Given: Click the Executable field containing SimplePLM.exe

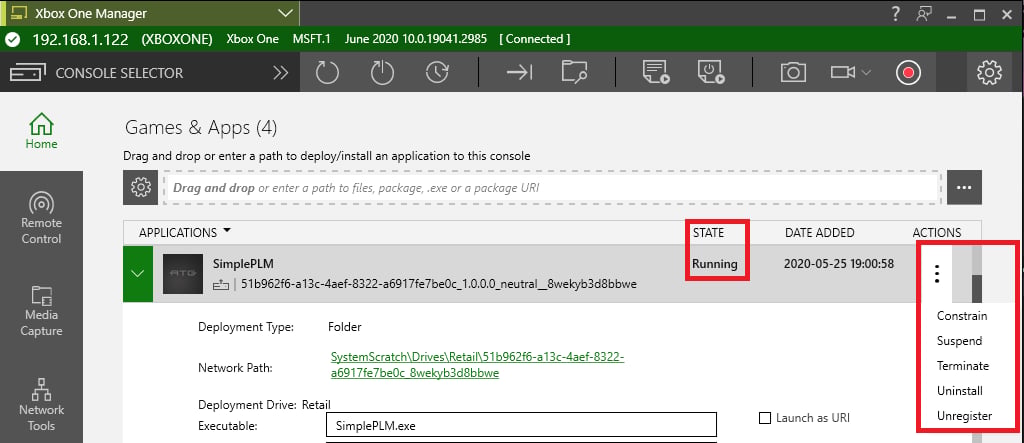Looking at the screenshot, I should point(521,425).
